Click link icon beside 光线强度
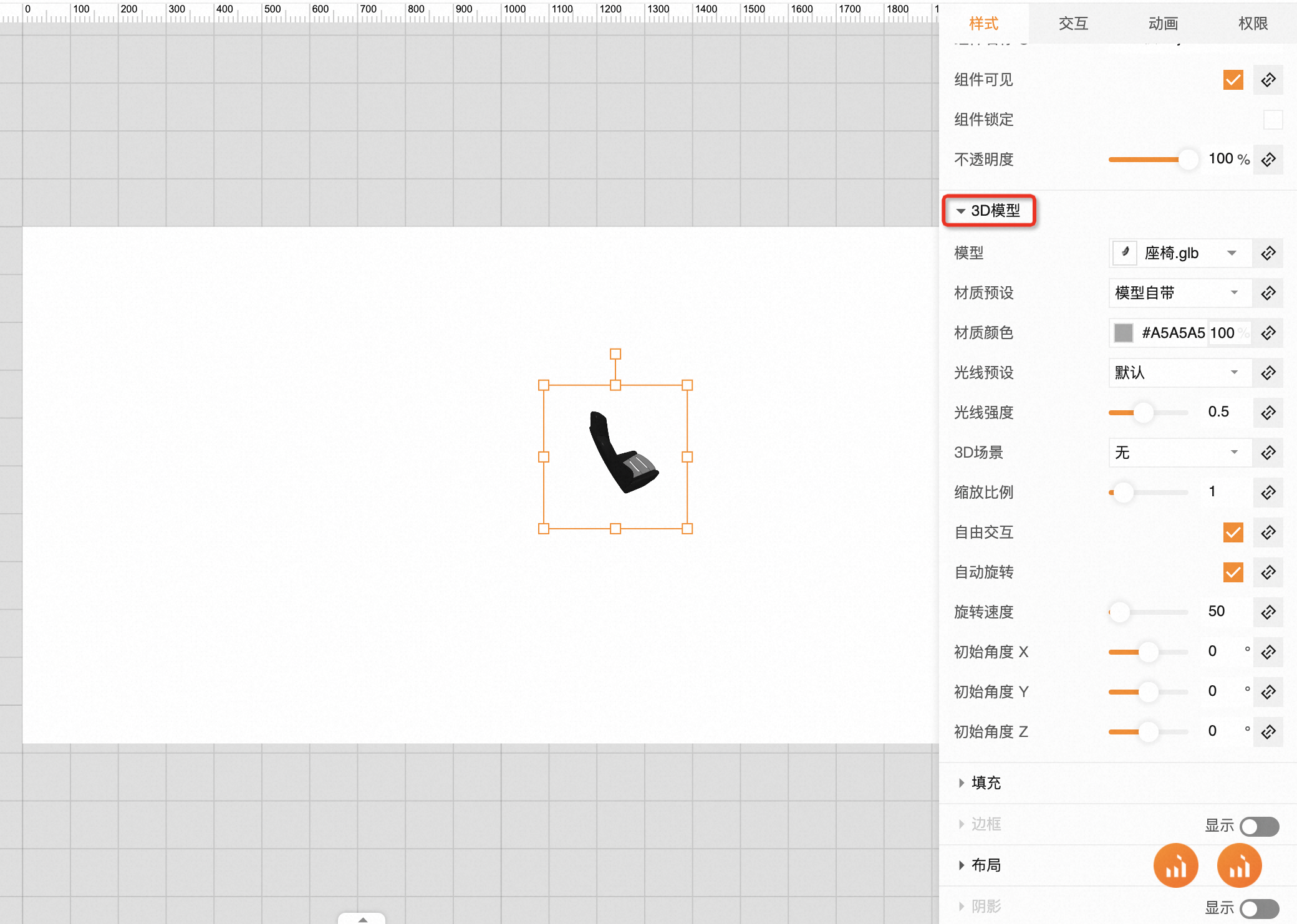The width and height of the screenshot is (1297, 924). point(1268,413)
